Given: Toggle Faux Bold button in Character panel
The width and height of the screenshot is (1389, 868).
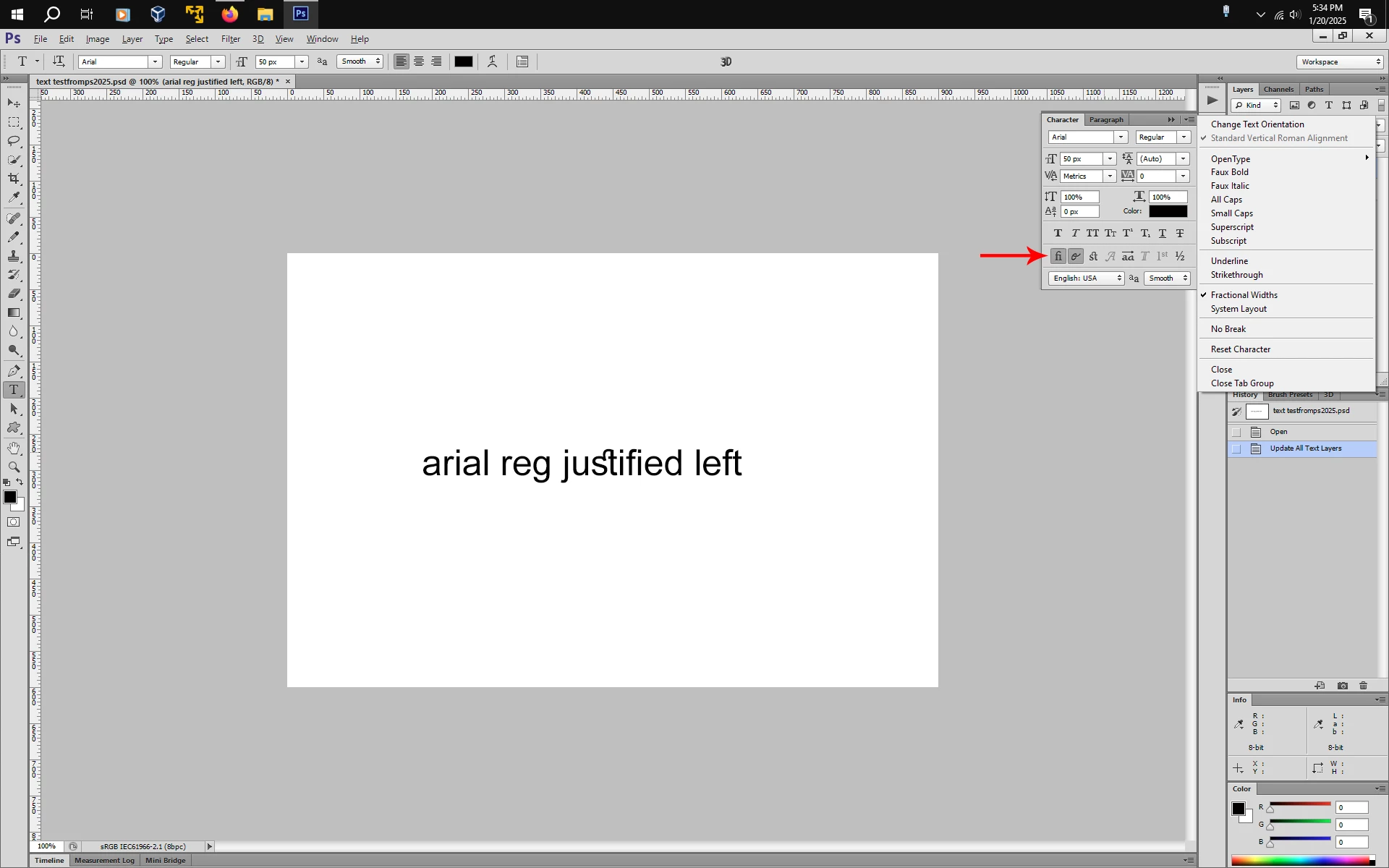Looking at the screenshot, I should [x=1058, y=233].
